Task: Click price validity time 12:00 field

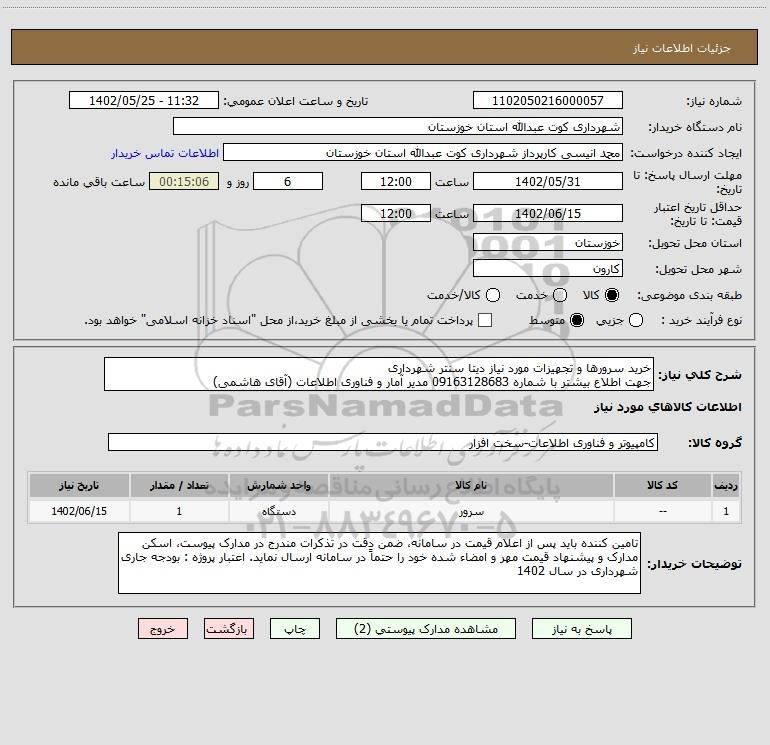Action: point(396,213)
